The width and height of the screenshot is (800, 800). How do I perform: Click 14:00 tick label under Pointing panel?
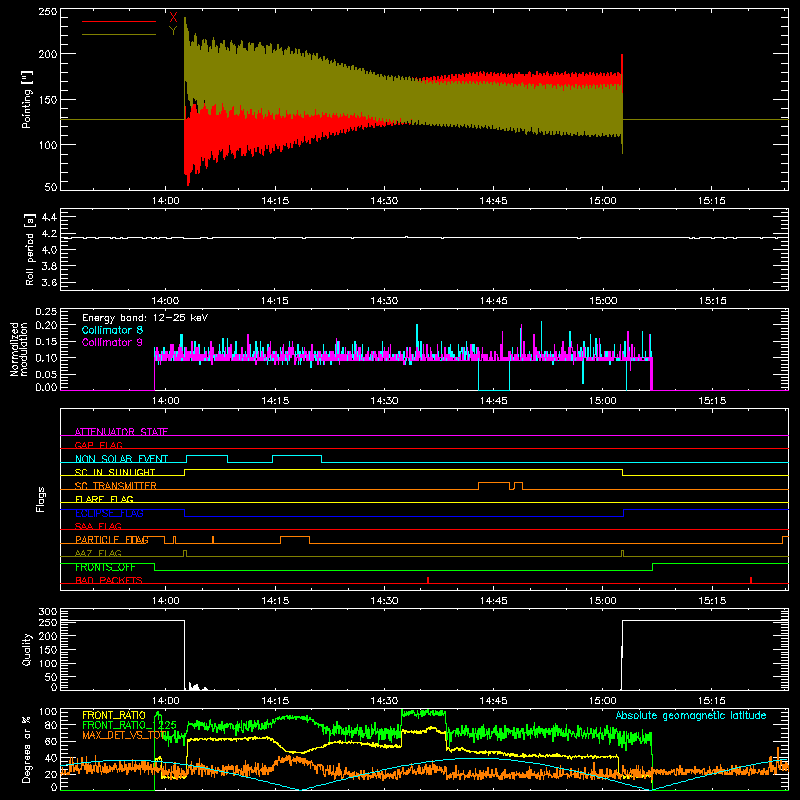click(x=166, y=201)
